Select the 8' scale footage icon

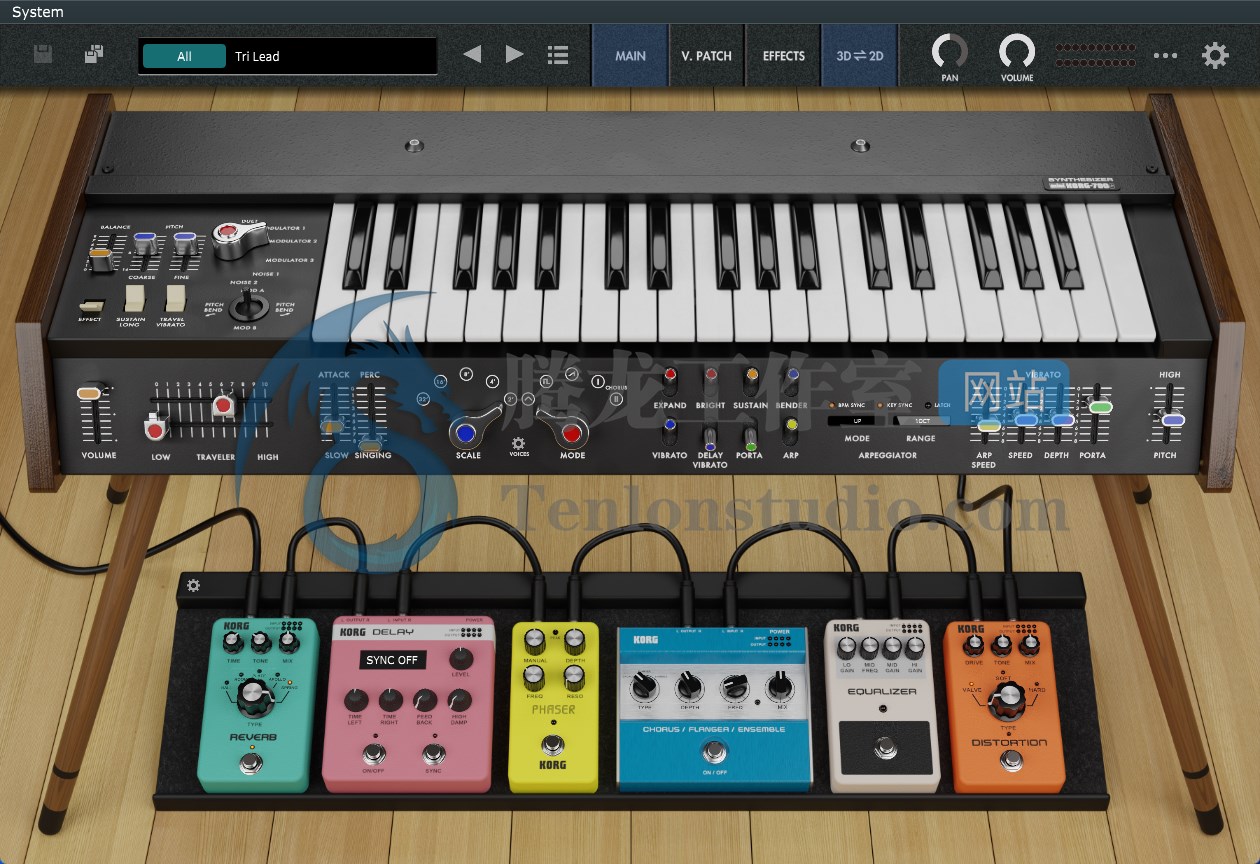coord(465,374)
